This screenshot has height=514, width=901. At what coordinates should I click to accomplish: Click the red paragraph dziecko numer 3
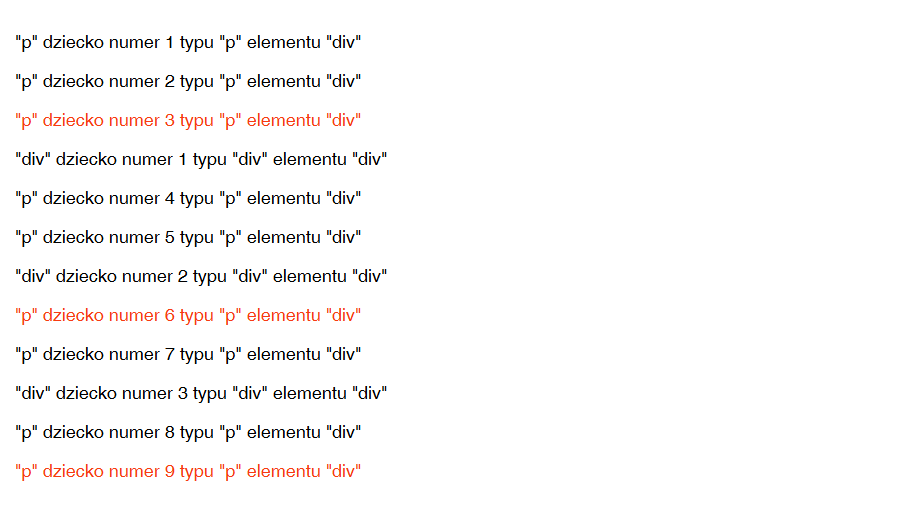pyautogui.click(x=188, y=121)
